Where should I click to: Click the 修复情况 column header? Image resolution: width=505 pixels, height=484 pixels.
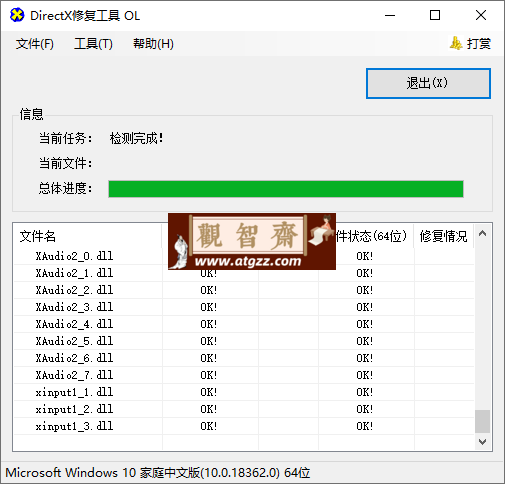tap(443, 236)
